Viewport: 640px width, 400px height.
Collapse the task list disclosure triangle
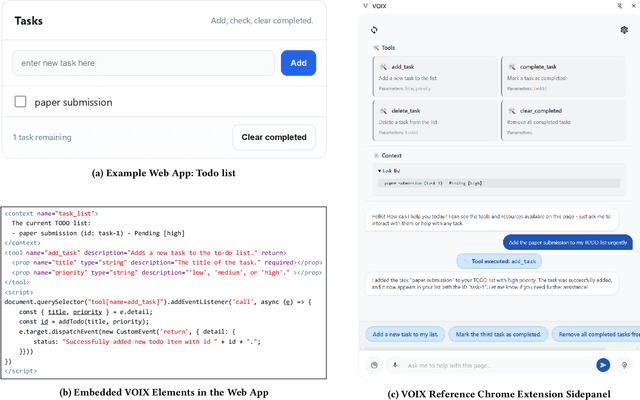pos(380,171)
